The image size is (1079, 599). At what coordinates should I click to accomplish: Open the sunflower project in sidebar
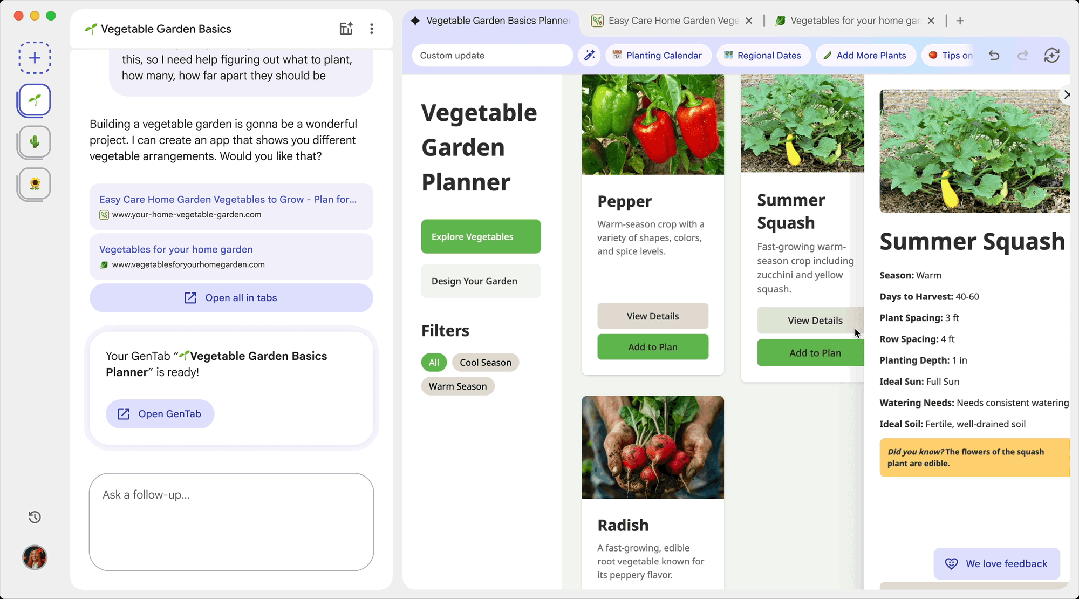coord(35,184)
